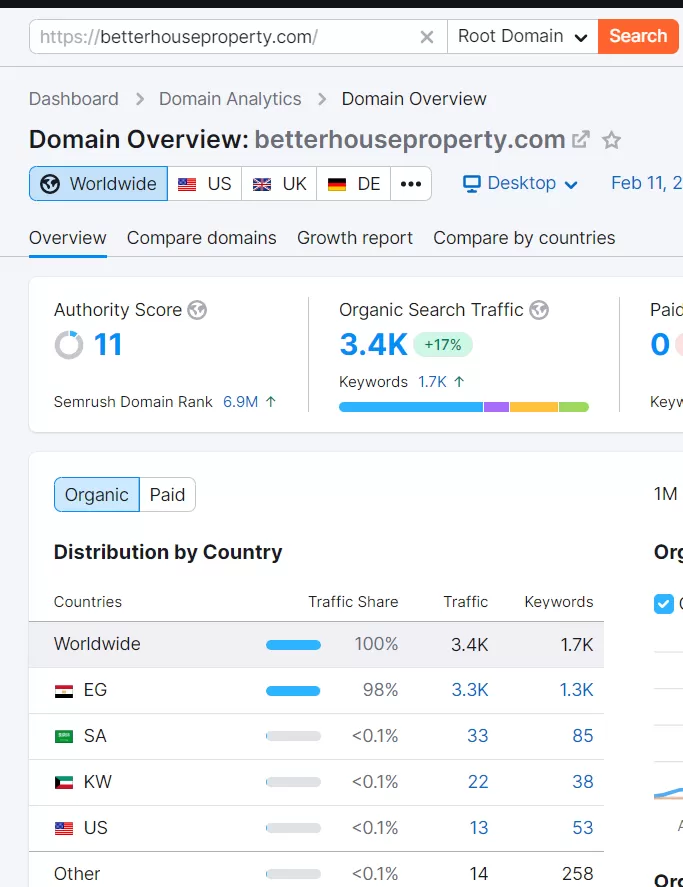Star the domain as favorite
The width and height of the screenshot is (683, 887).
611,140
